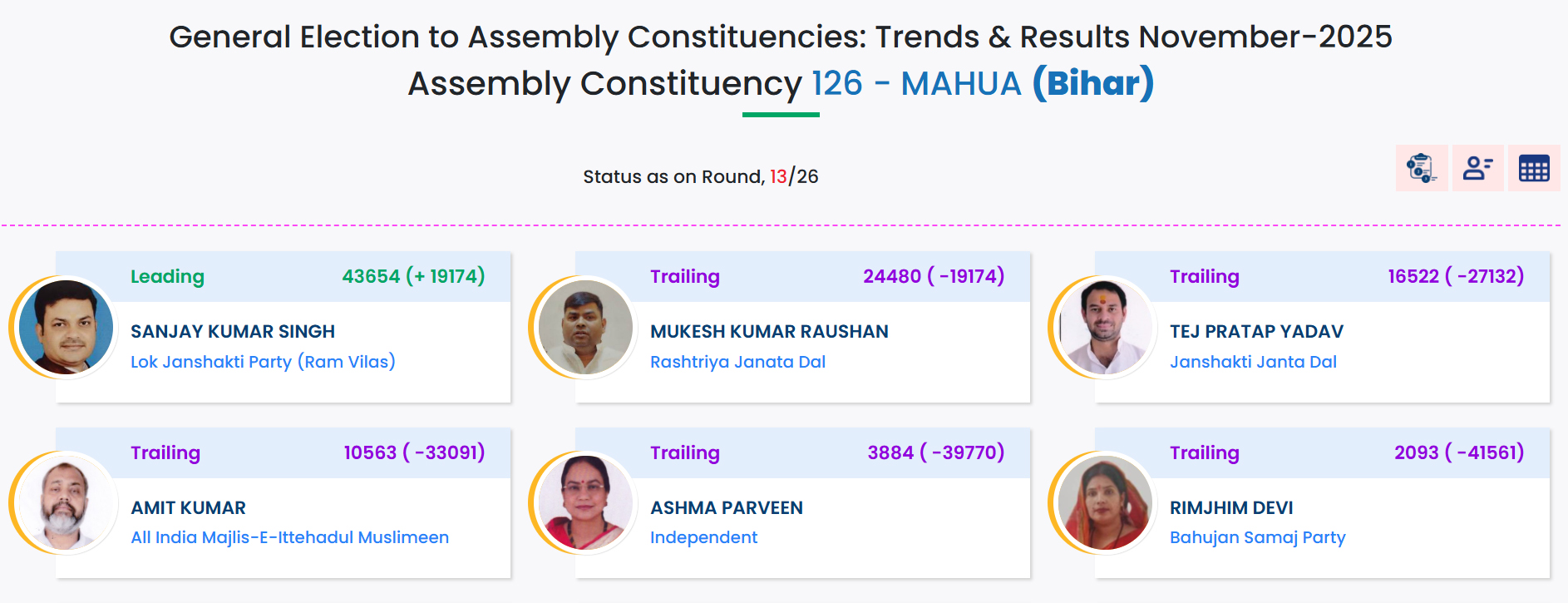Click Rimjhim Devi's photo

click(1105, 503)
